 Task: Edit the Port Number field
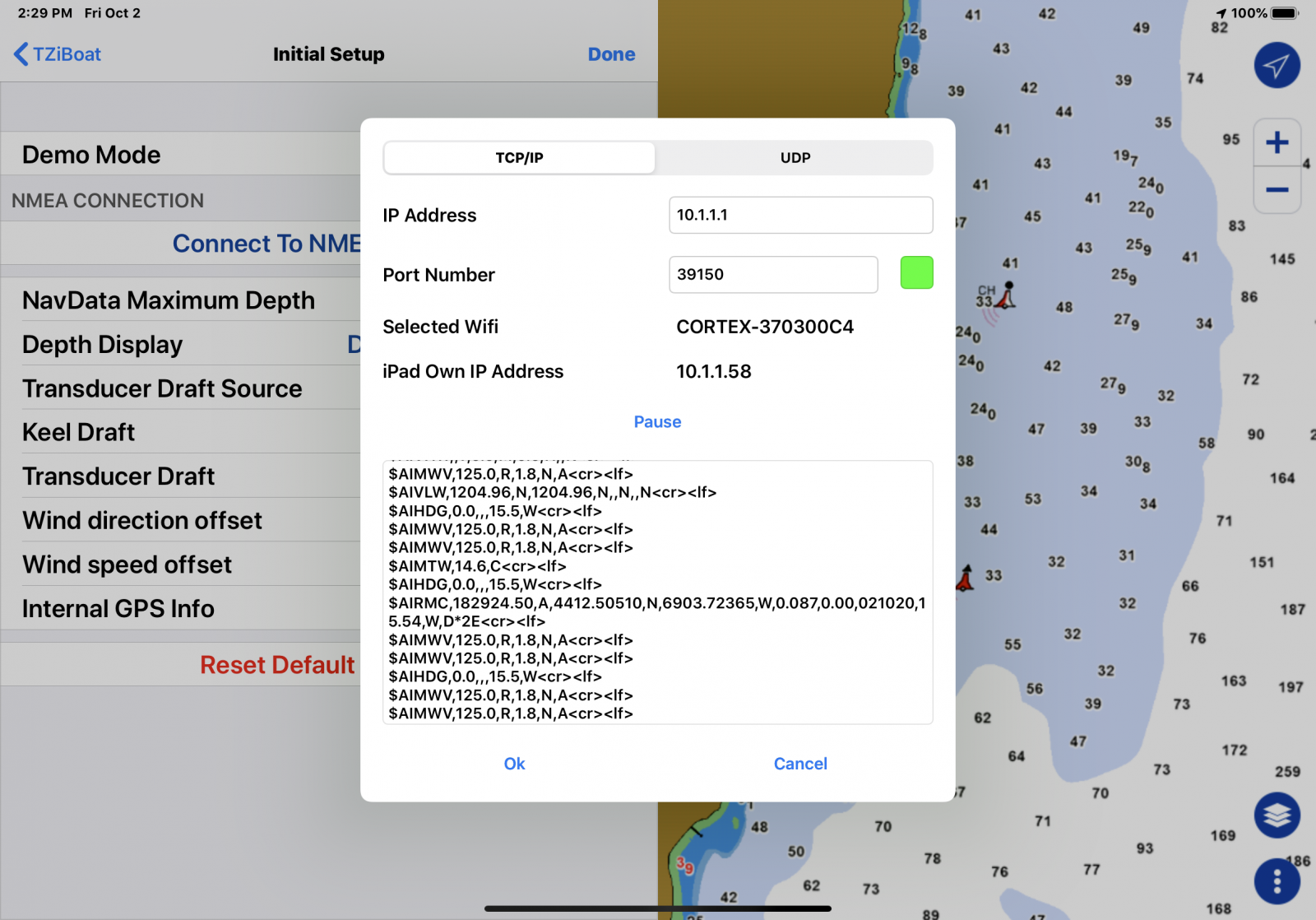tap(772, 274)
